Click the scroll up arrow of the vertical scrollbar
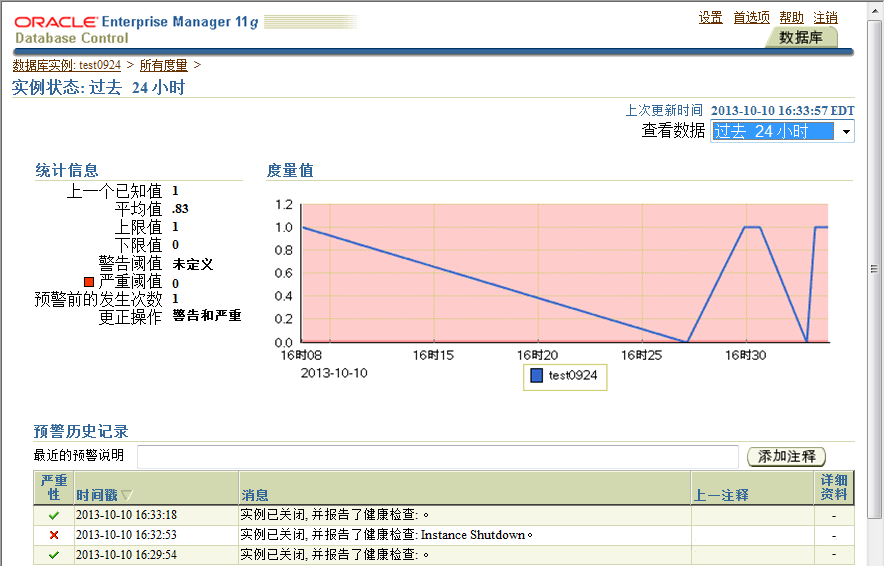885x566 pixels. pos(875,8)
